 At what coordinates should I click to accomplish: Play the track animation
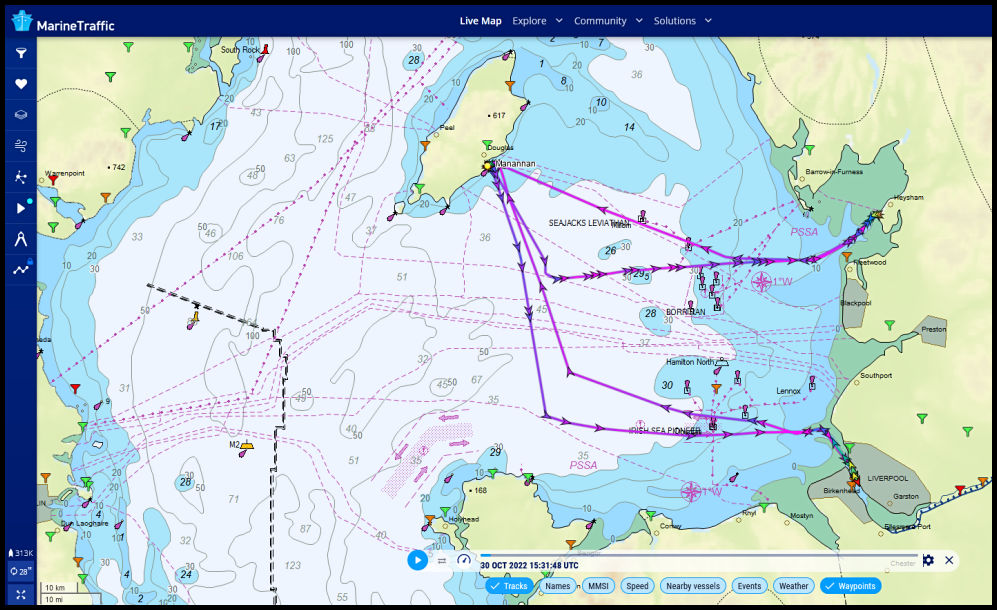418,560
